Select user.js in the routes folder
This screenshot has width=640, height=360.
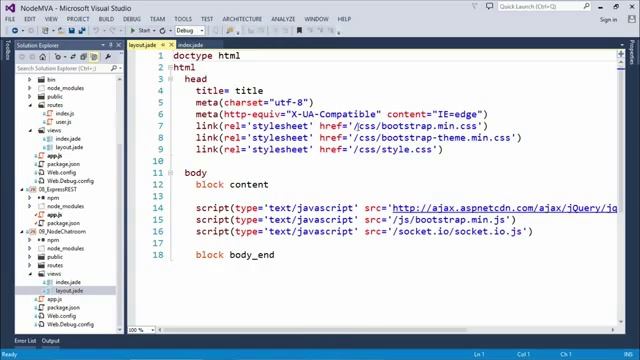tap(63, 122)
